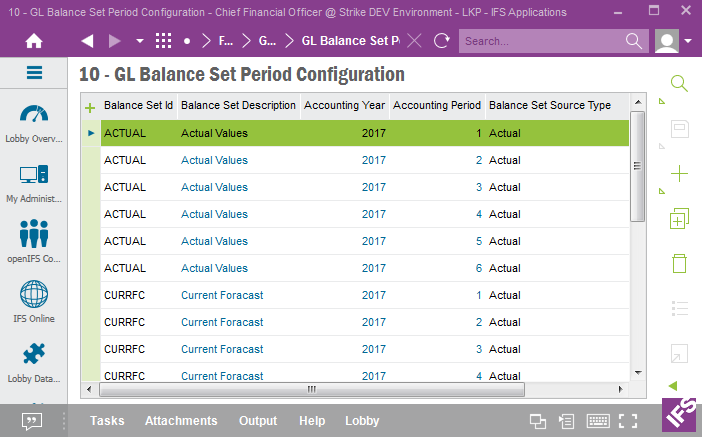Screen dimensions: 702x437
Task: Toggle fullscreen mode in the bottom bar
Action: coord(628,421)
